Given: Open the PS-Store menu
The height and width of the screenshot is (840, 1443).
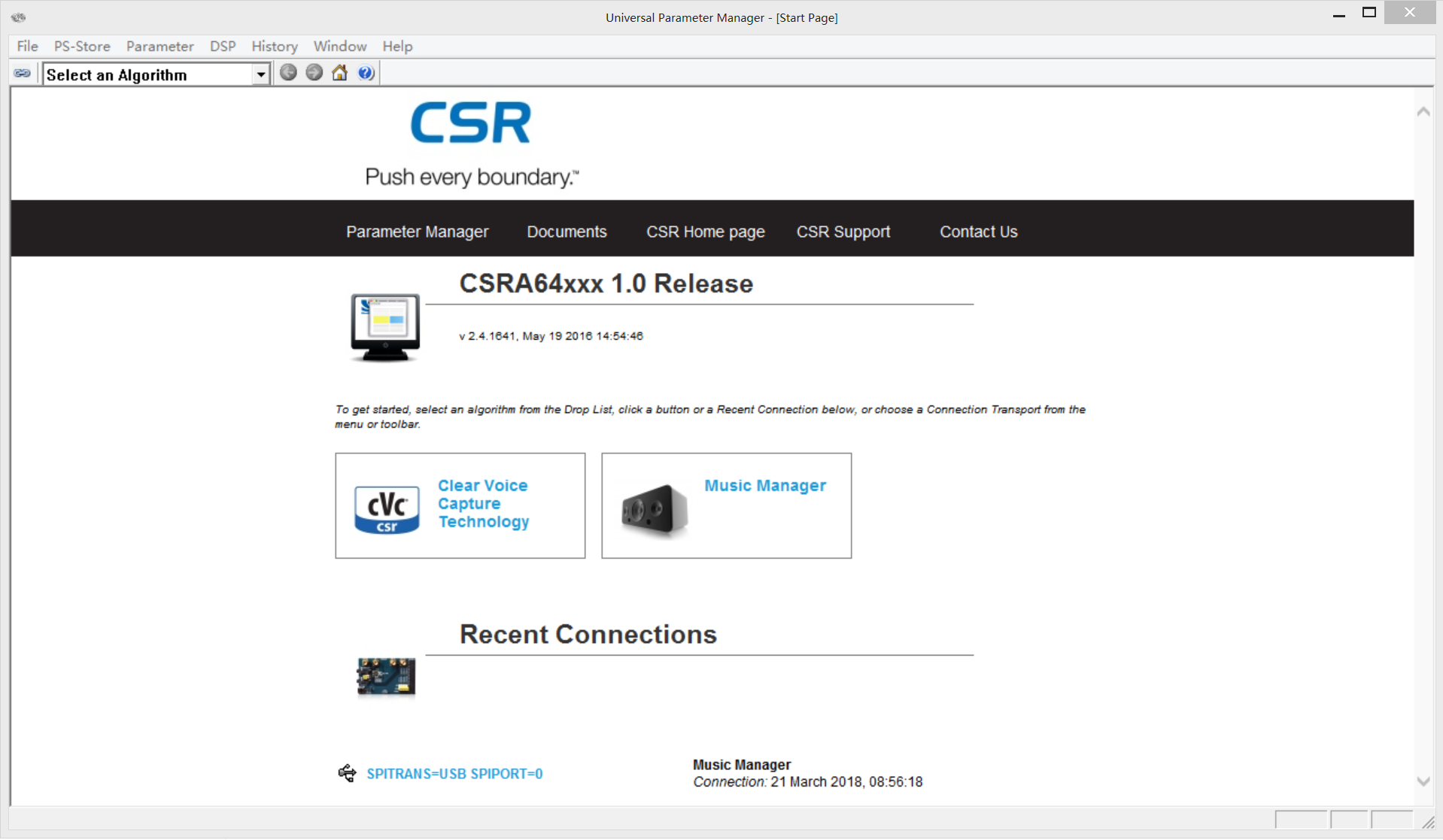Looking at the screenshot, I should (82, 46).
